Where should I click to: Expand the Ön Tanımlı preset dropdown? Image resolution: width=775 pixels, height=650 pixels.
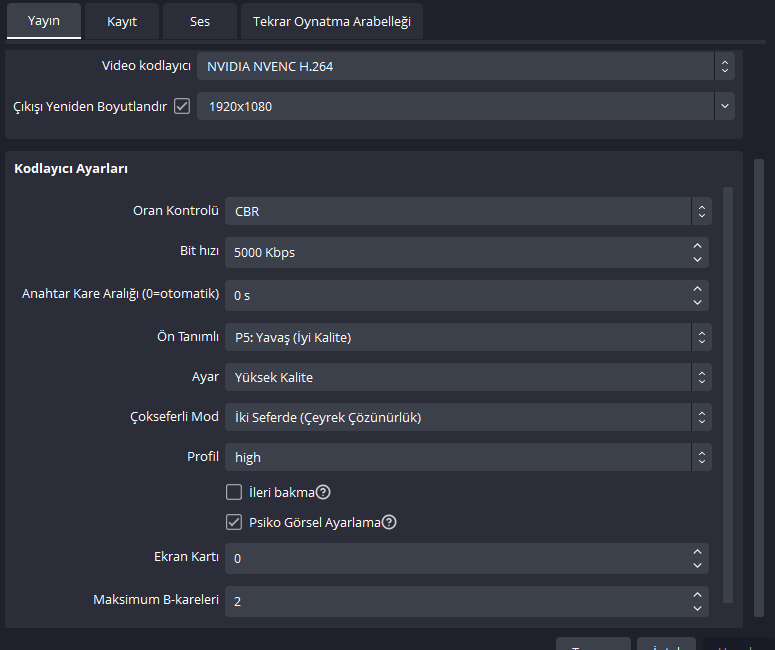click(x=468, y=337)
